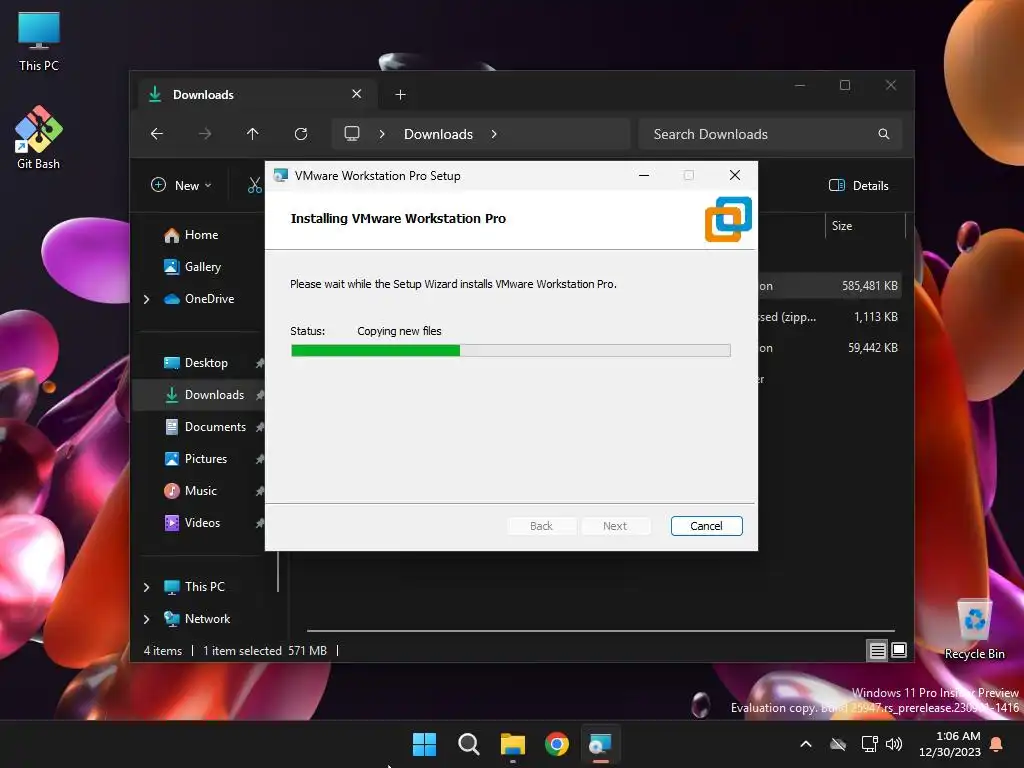The image size is (1024, 768).
Task: Open Desktop quick access folder
Action: [x=206, y=363]
